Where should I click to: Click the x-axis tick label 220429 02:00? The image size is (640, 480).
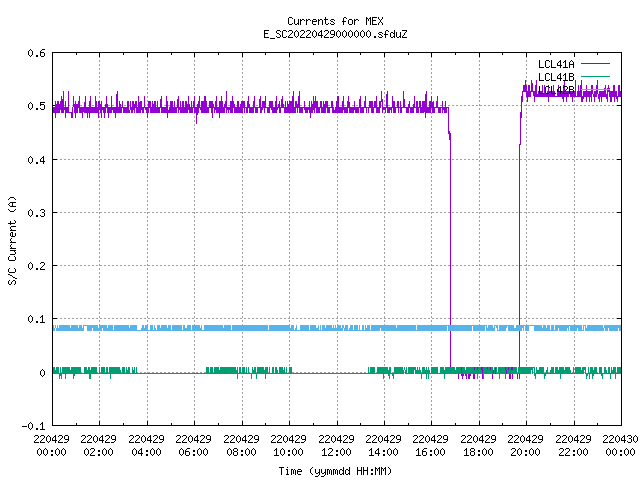coord(98,446)
